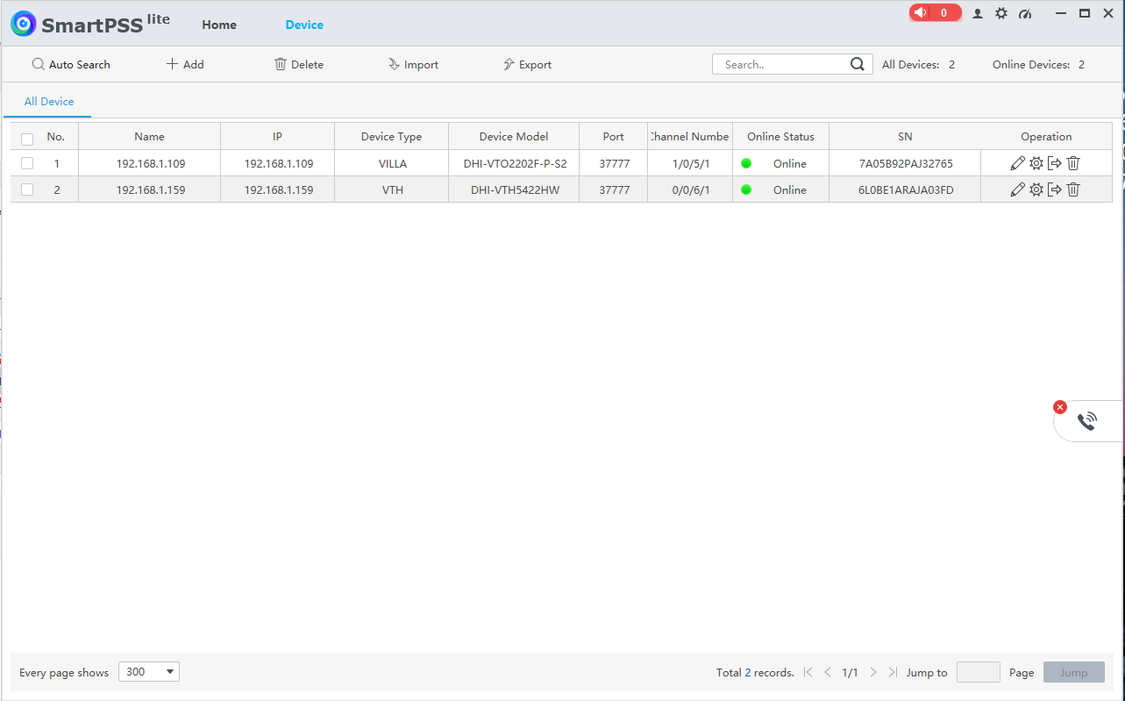Open device config gear for 192.168.1.109
This screenshot has height=701, width=1125.
[1036, 164]
